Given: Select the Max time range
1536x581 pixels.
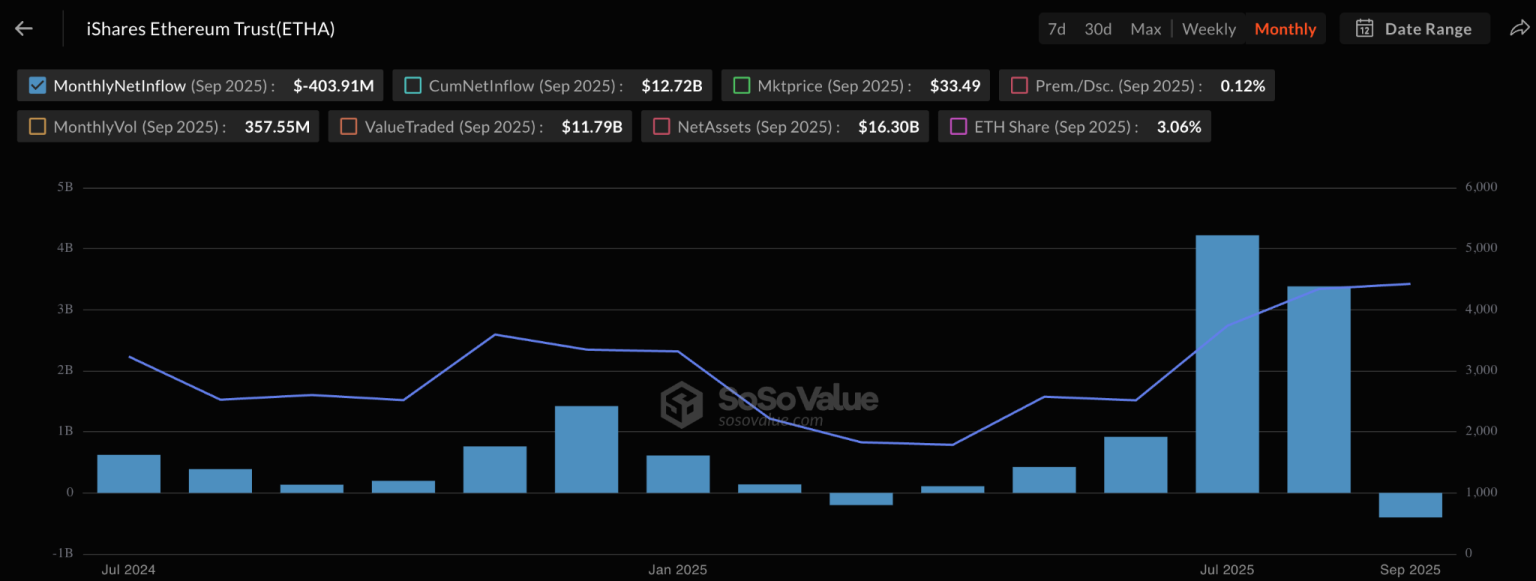Looking at the screenshot, I should [x=1146, y=29].
